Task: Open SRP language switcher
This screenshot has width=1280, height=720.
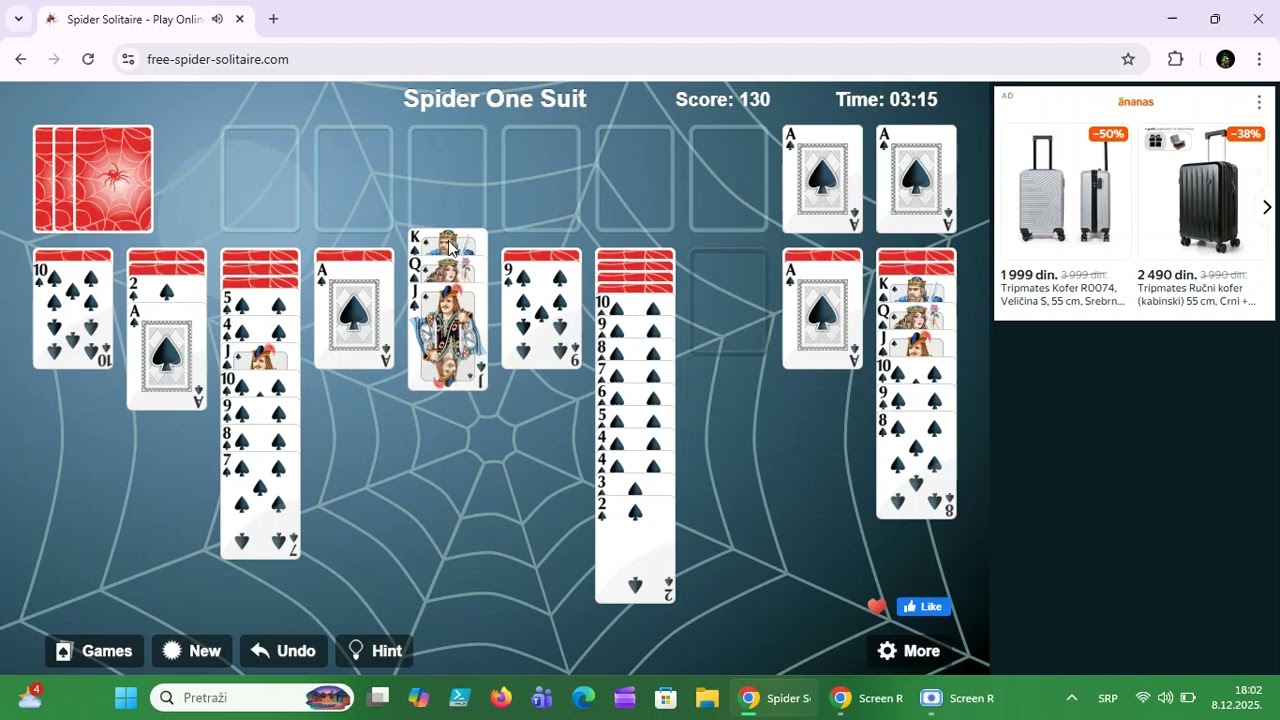Action: pyautogui.click(x=1108, y=698)
